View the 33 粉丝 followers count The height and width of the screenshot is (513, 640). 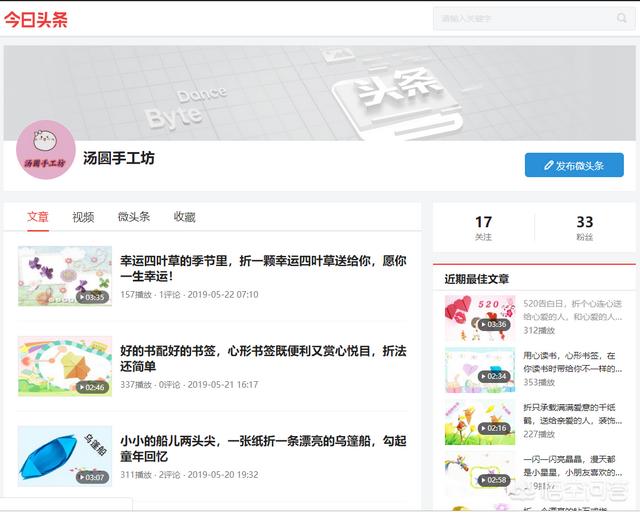[584, 228]
